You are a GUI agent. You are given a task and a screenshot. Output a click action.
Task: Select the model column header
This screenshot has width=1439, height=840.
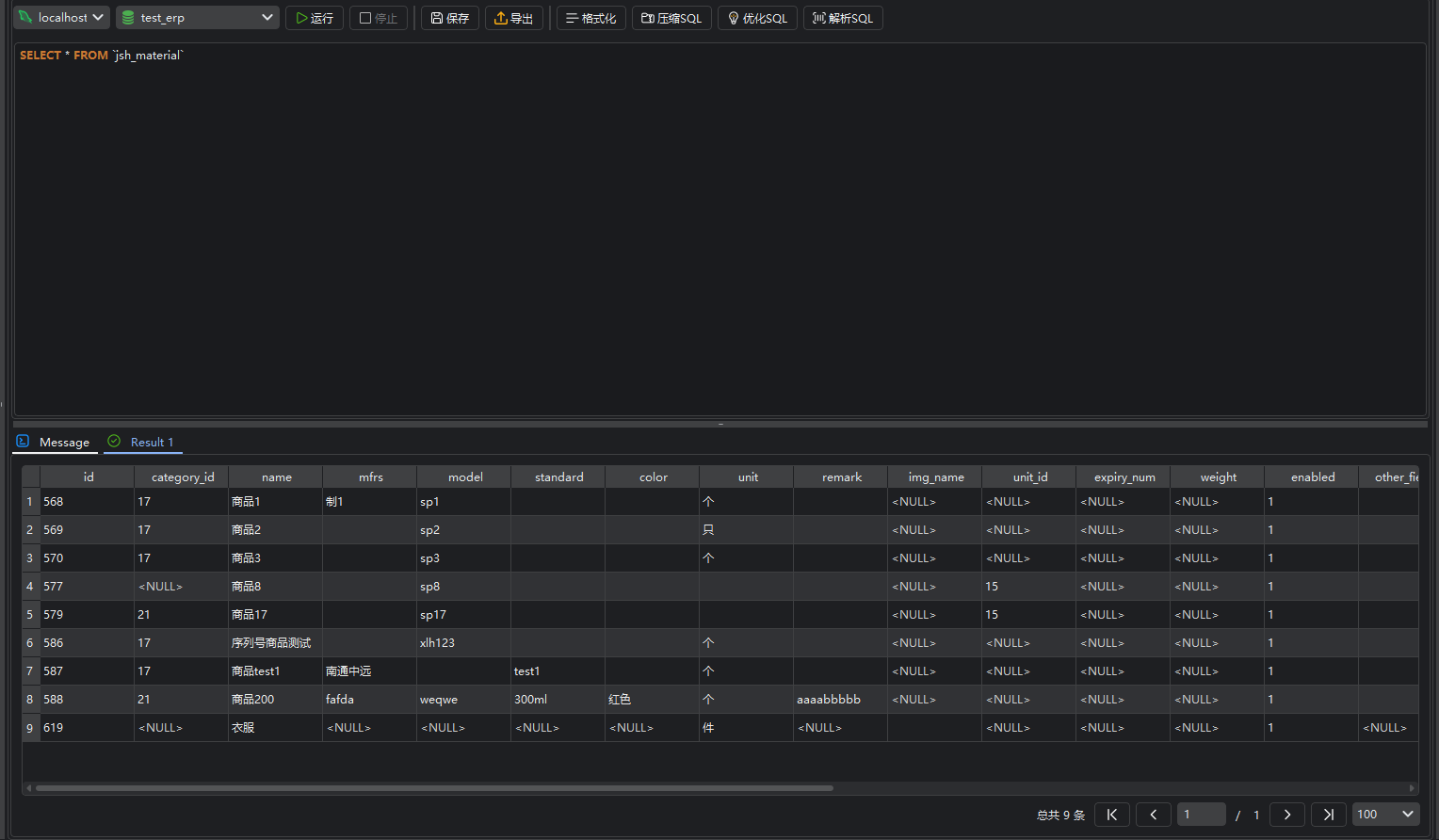pos(464,477)
